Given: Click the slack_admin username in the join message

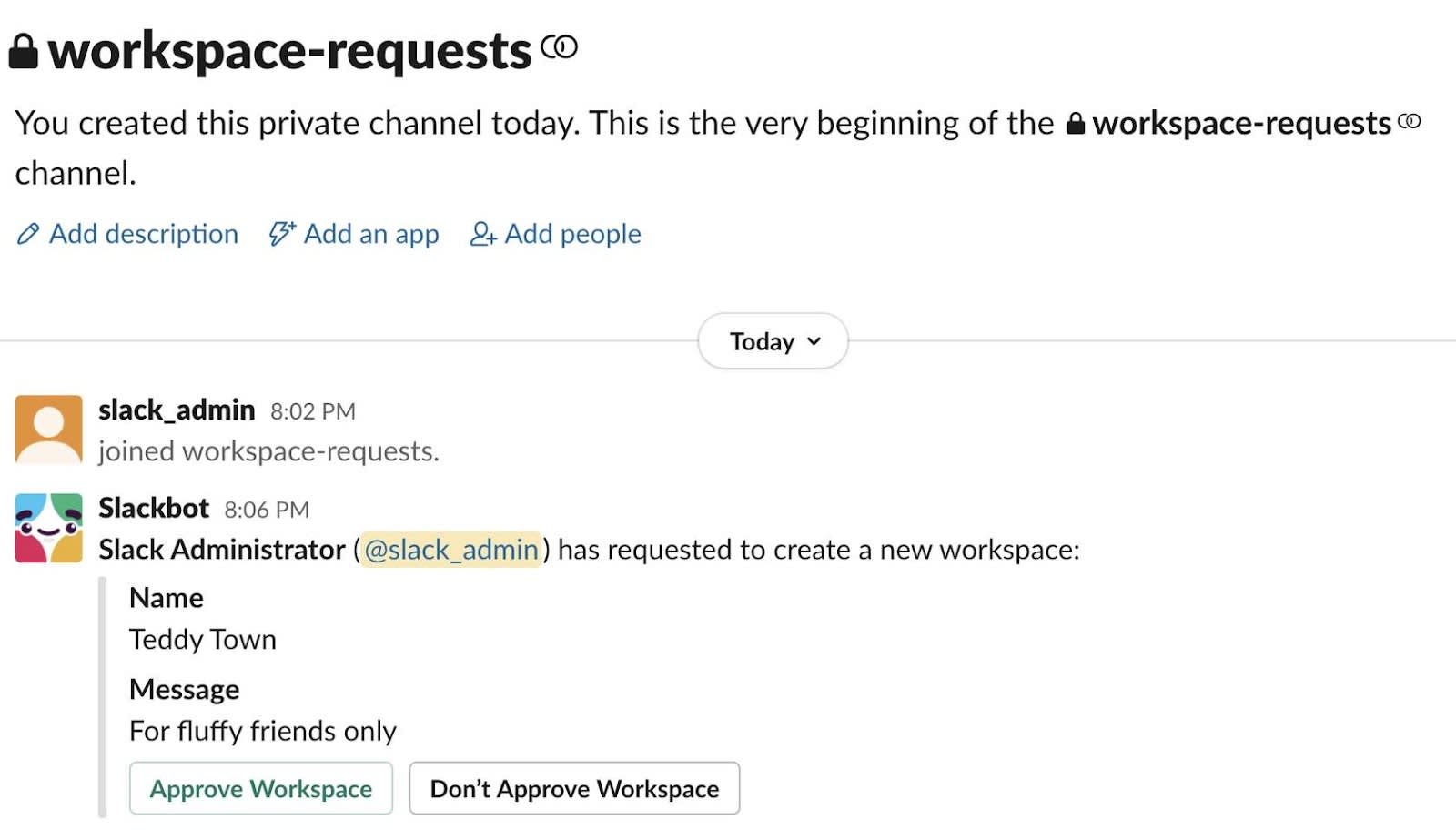Looking at the screenshot, I should click(x=177, y=410).
